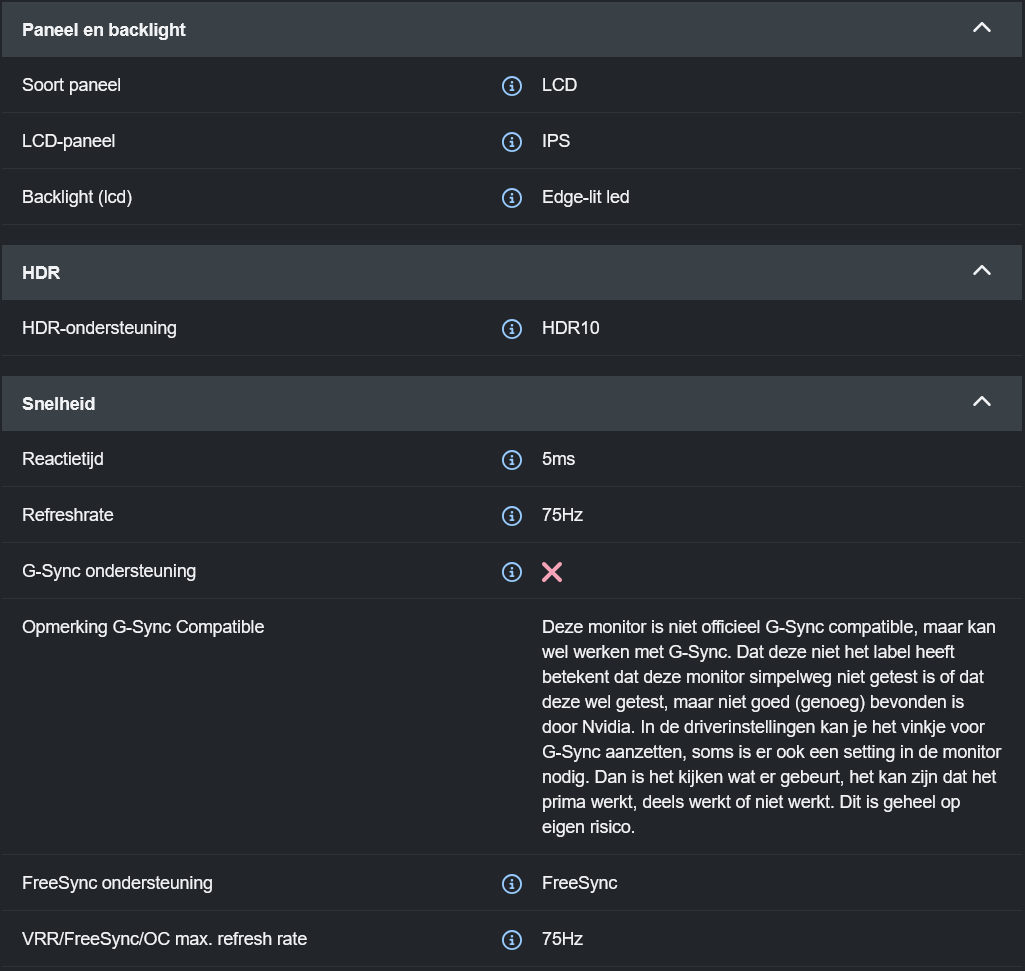Collapse Paneel en backlight section via chevron
This screenshot has height=971, width=1025.
[981, 28]
